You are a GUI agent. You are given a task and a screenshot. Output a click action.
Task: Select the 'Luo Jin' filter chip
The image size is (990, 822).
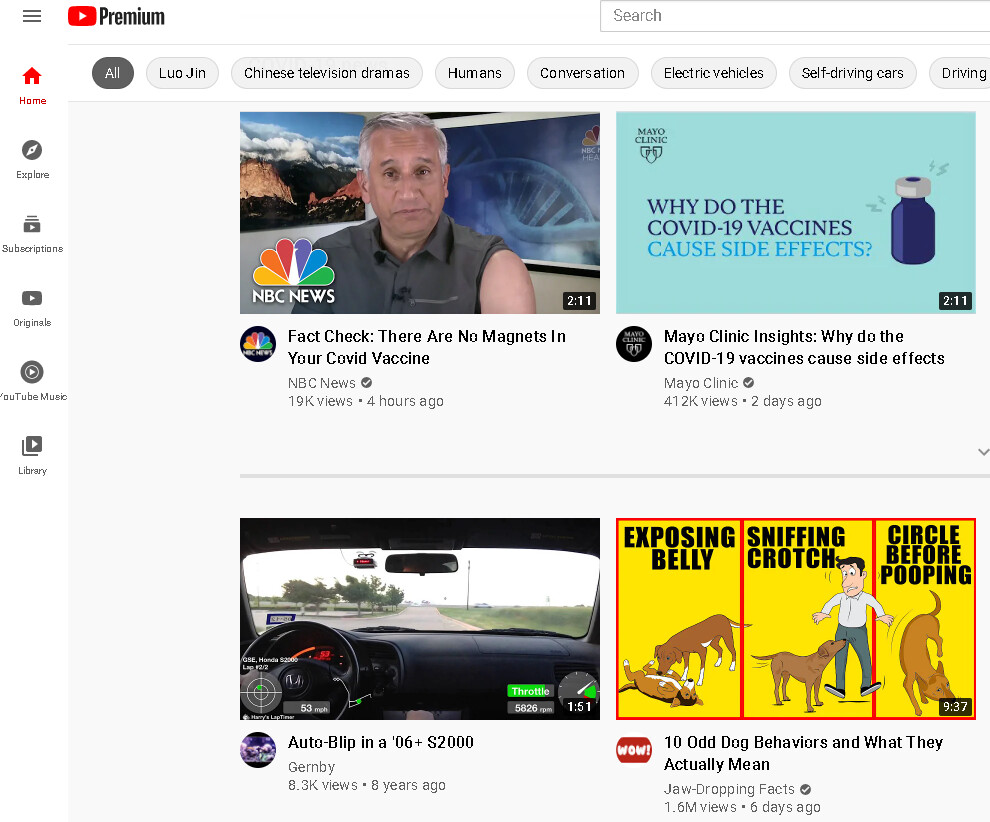pos(182,73)
